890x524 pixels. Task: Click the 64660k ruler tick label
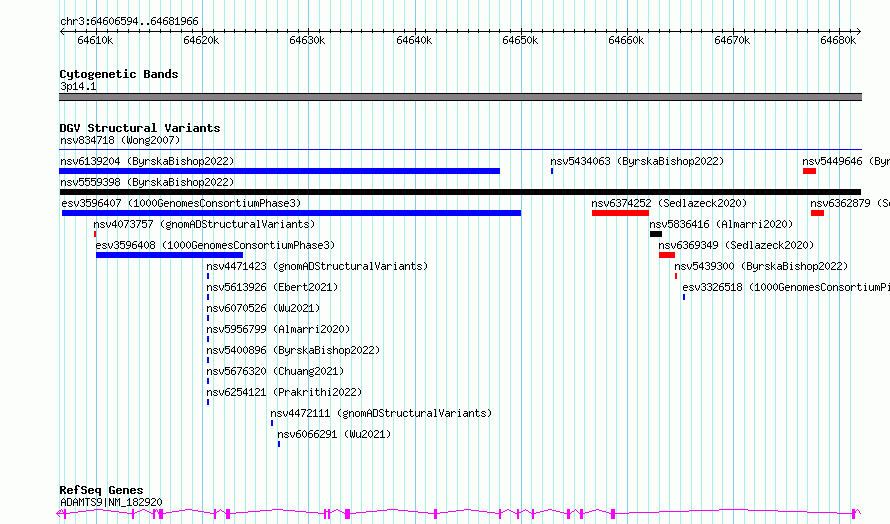(626, 40)
